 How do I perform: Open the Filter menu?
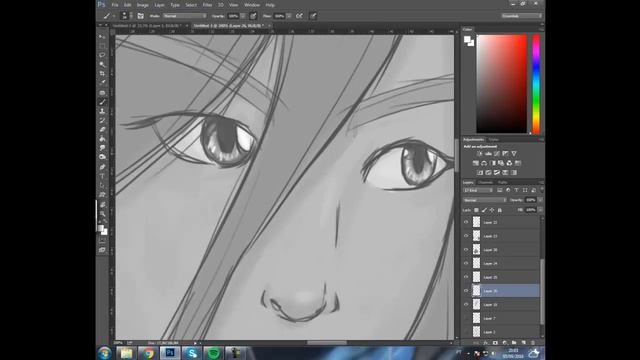click(x=207, y=5)
